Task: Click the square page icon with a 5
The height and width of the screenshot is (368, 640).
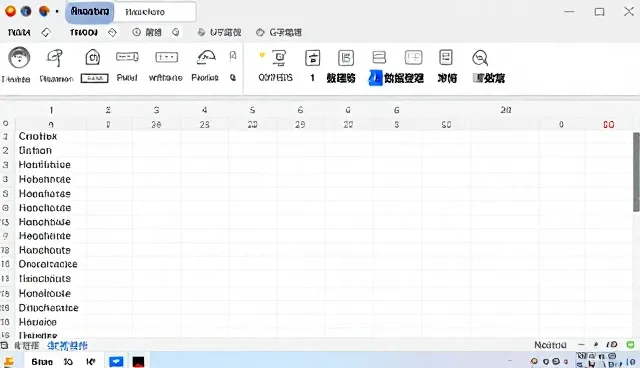Action: (346, 58)
